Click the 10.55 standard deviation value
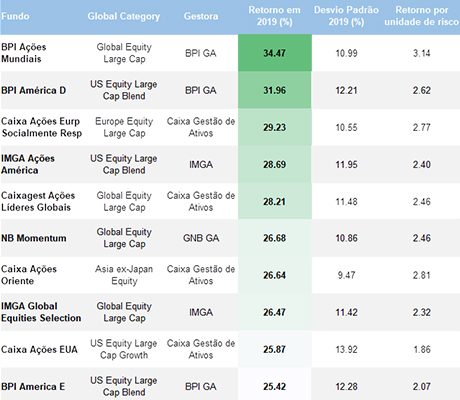 (x=346, y=127)
